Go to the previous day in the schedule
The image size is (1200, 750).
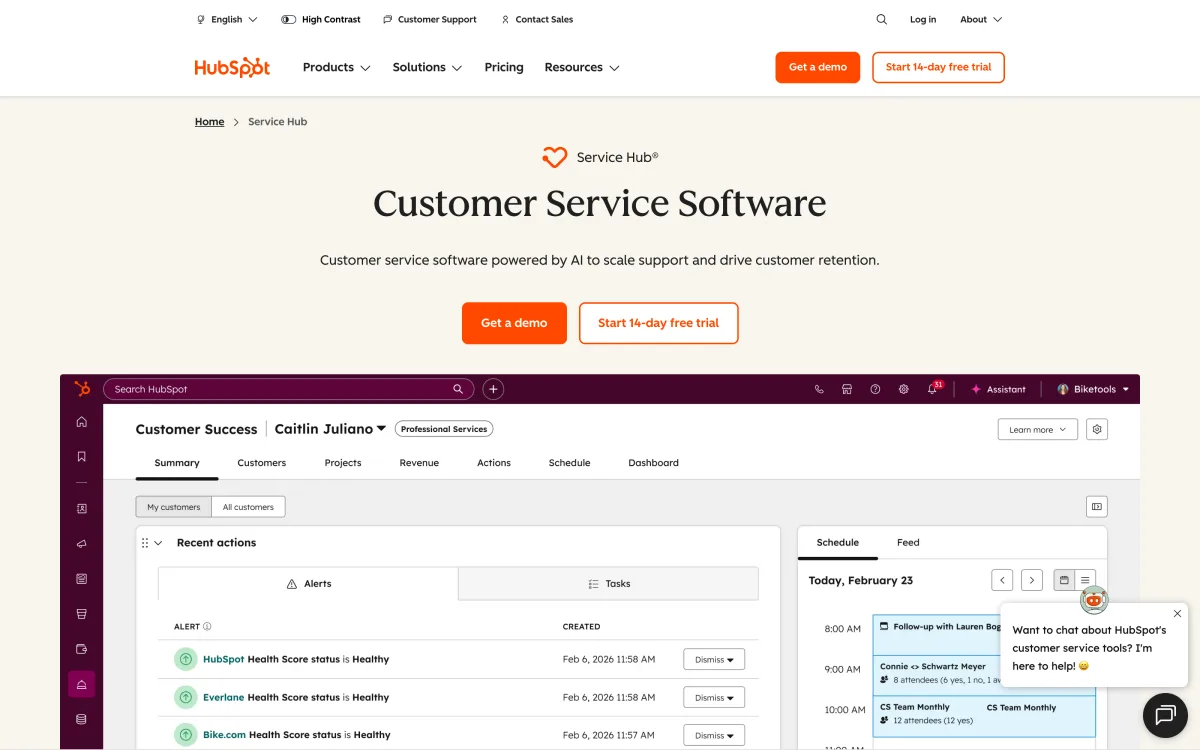(1002, 580)
